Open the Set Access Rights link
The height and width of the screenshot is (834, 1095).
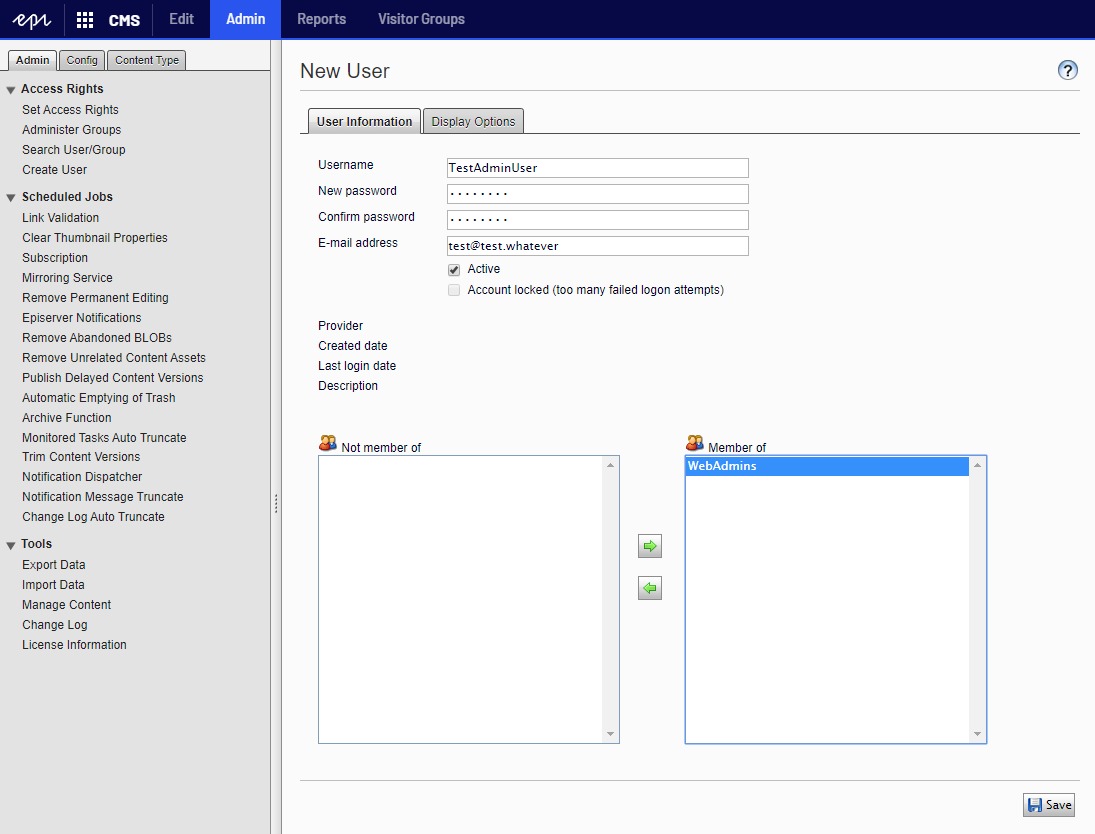coord(70,110)
